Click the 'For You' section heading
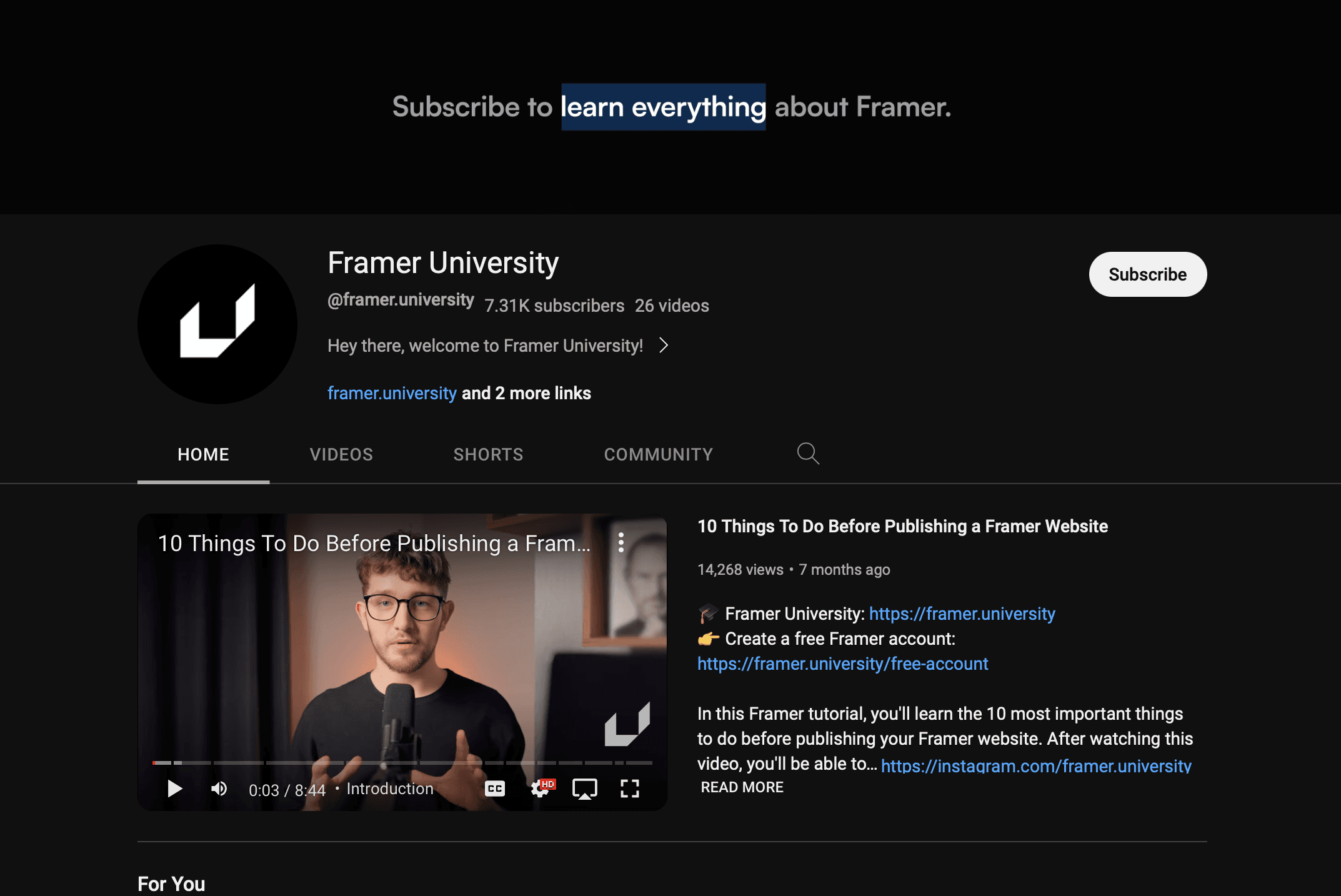Image resolution: width=1341 pixels, height=896 pixels. point(171,884)
